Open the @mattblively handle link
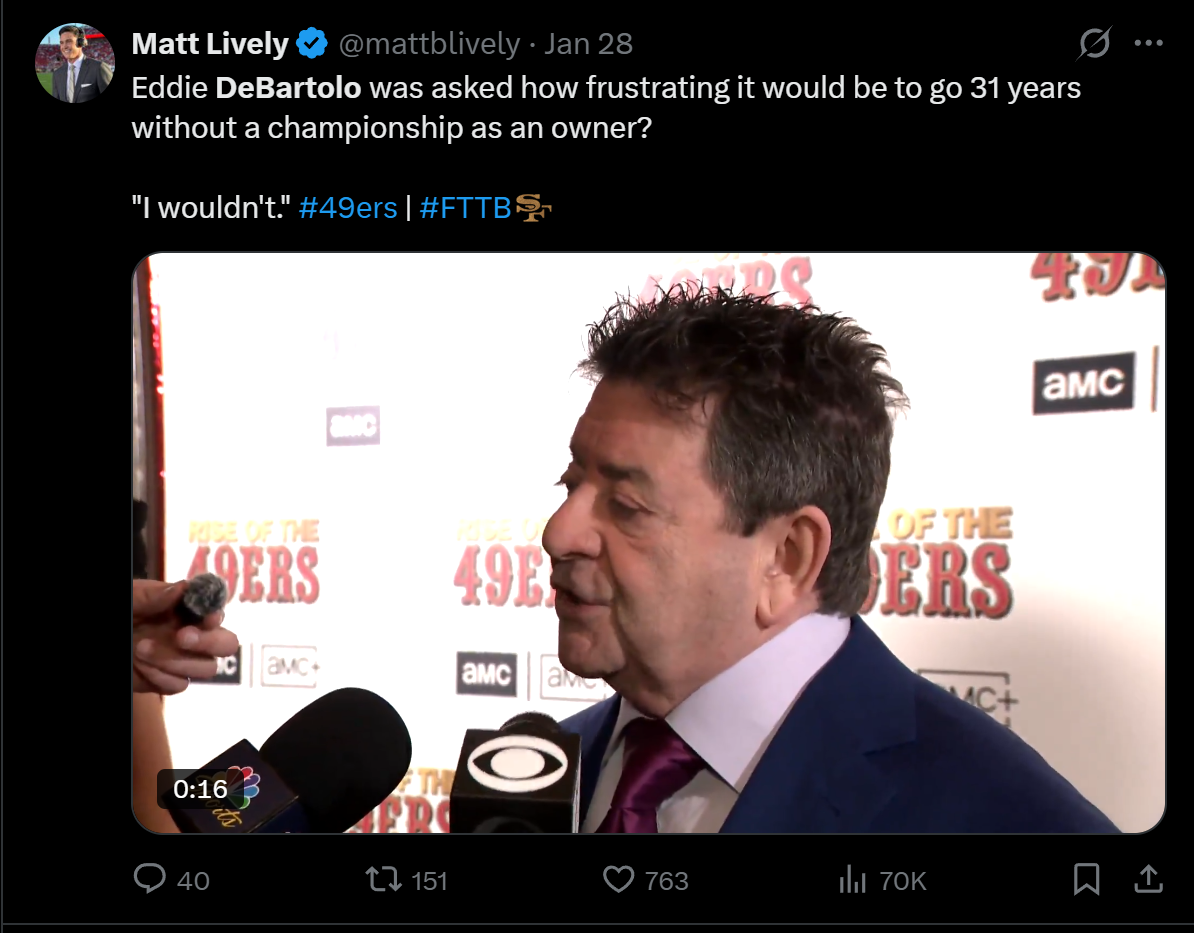 coord(429,44)
